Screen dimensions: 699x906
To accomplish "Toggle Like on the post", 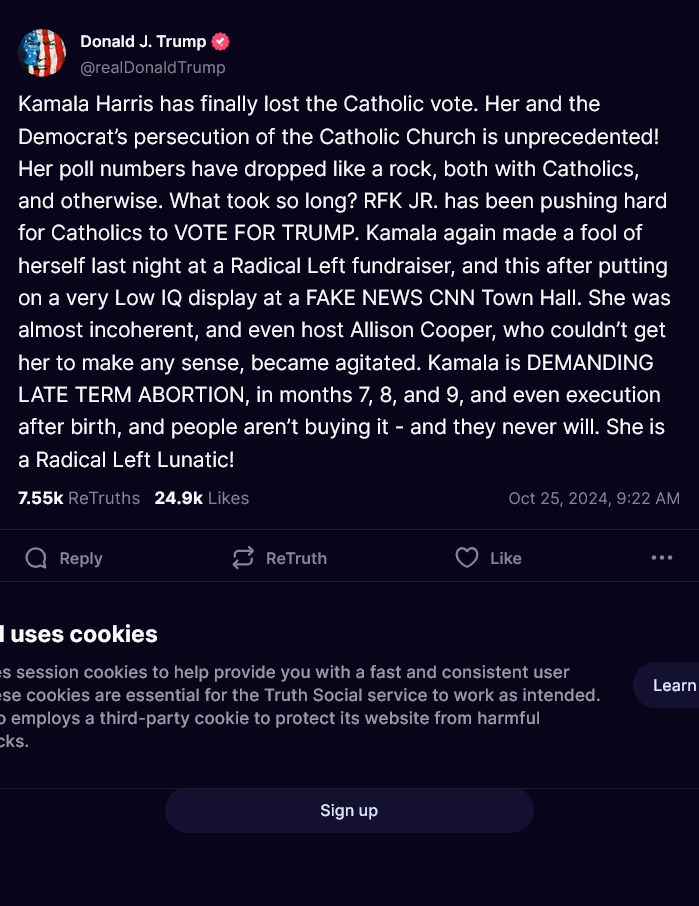I will (x=490, y=558).
